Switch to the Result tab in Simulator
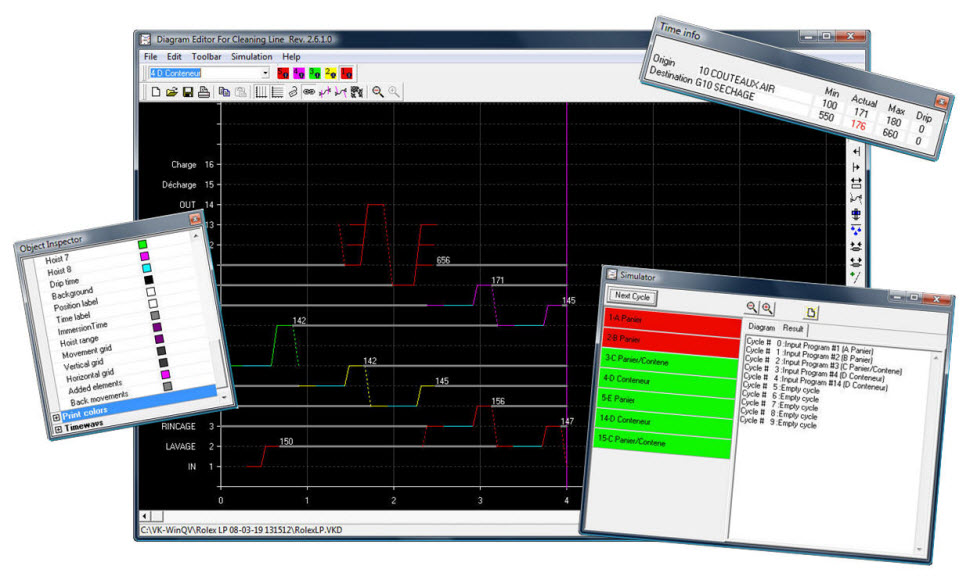Image resolution: width=973 pixels, height=583 pixels. [794, 328]
